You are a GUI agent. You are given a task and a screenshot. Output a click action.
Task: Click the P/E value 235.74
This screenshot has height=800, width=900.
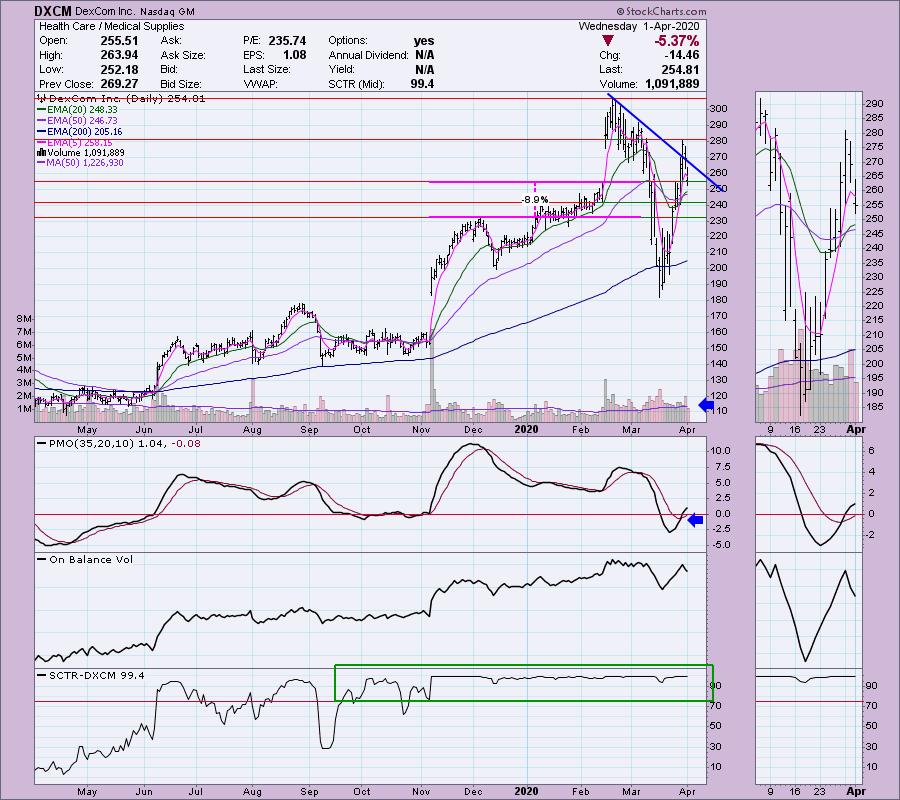[x=287, y=41]
